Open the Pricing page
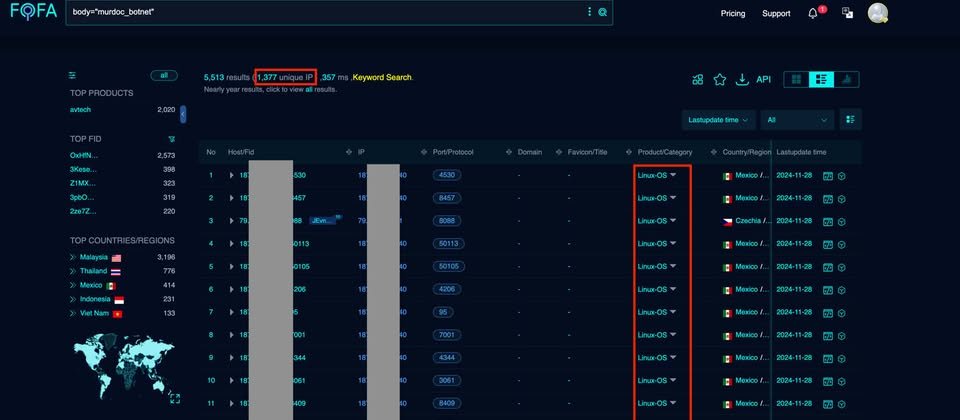This screenshot has width=960, height=420. 733,13
